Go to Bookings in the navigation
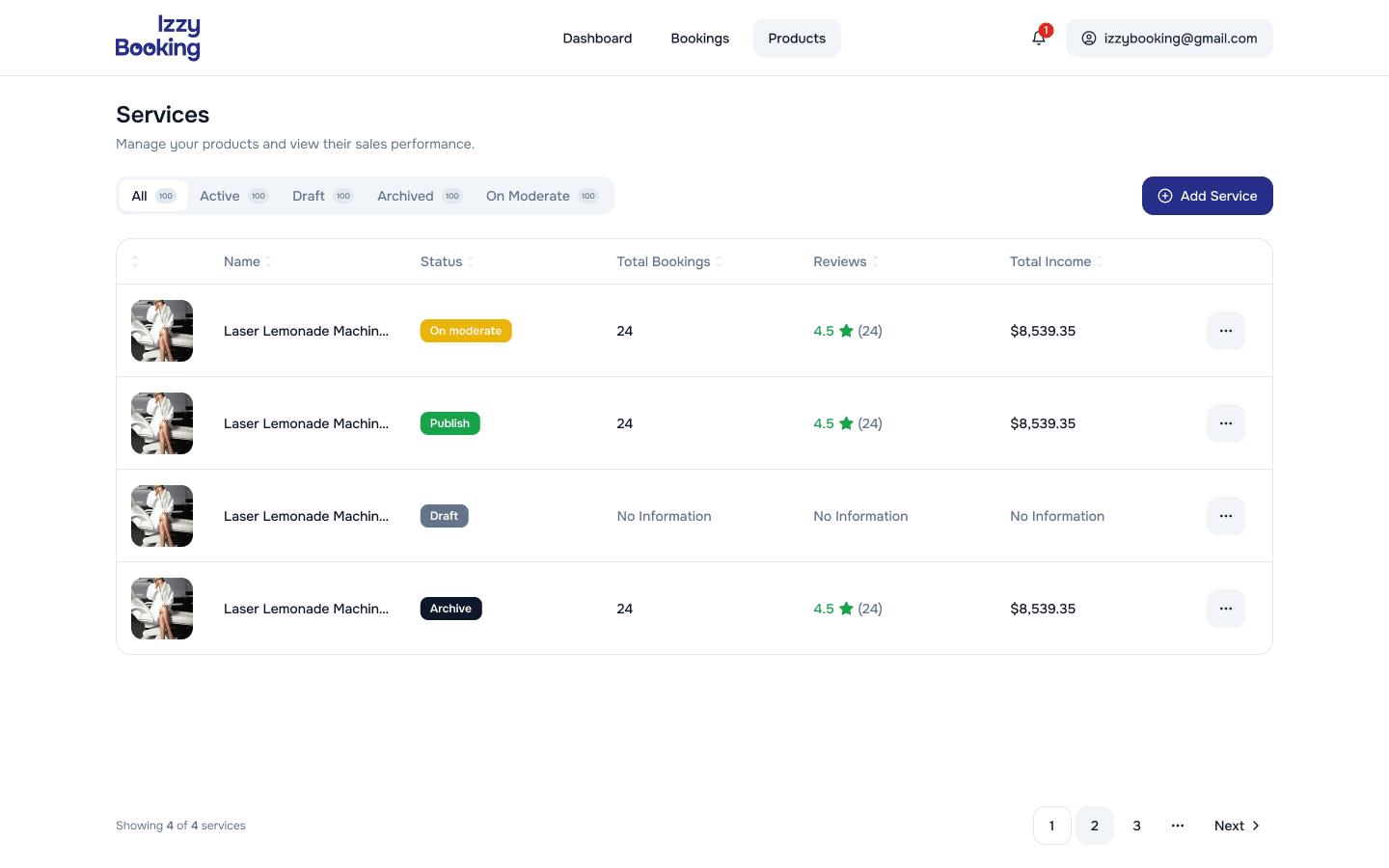Viewport: 1389px width, 868px height. pos(700,39)
